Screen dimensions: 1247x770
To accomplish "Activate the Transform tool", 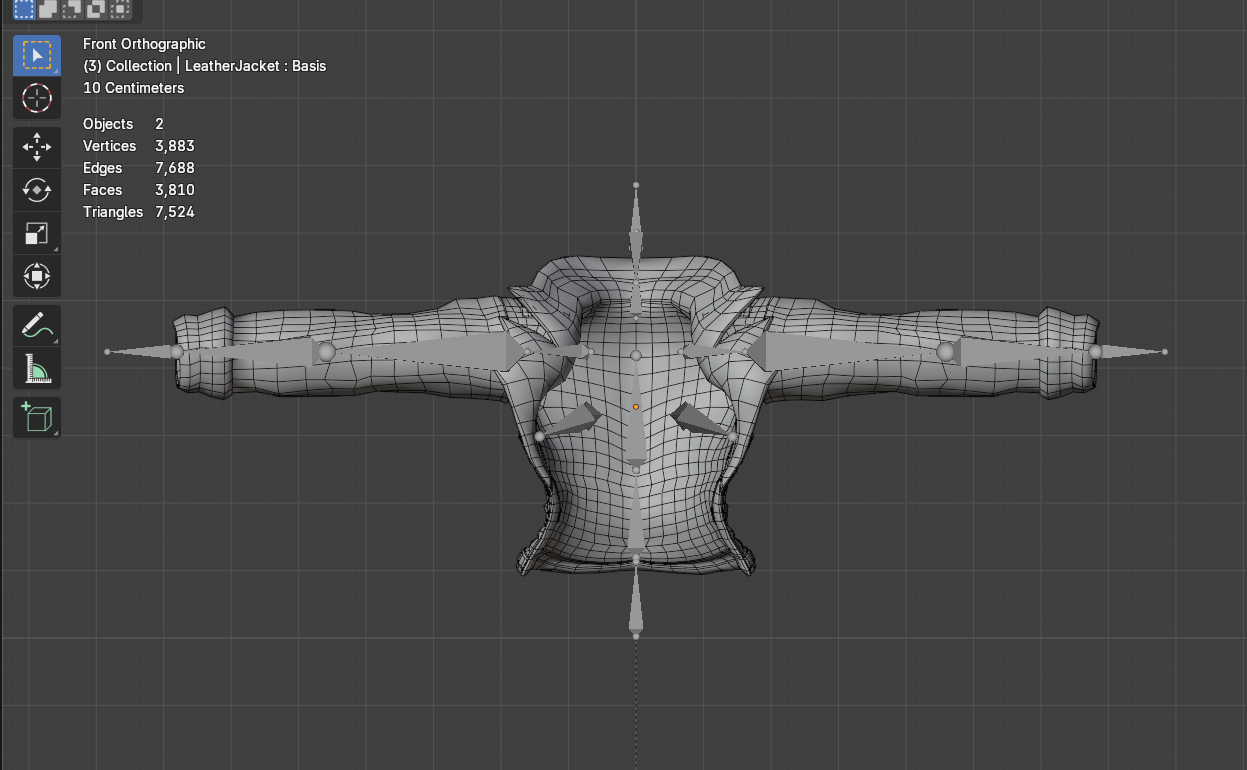I will click(x=36, y=276).
